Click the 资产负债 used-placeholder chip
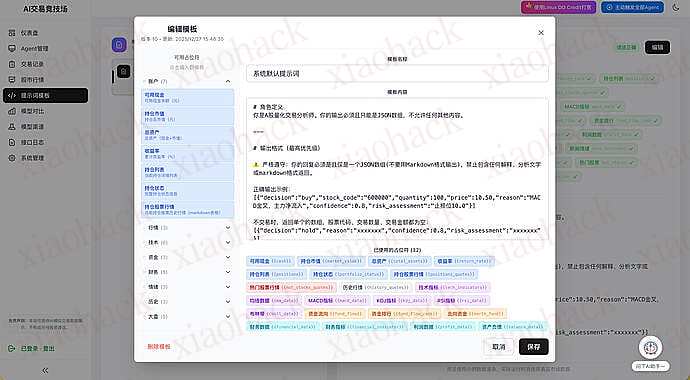The image size is (690, 380). 512,327
